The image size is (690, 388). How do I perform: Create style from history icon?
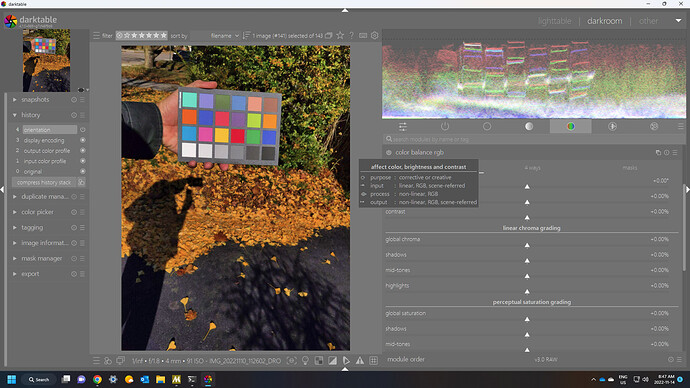click(81, 182)
